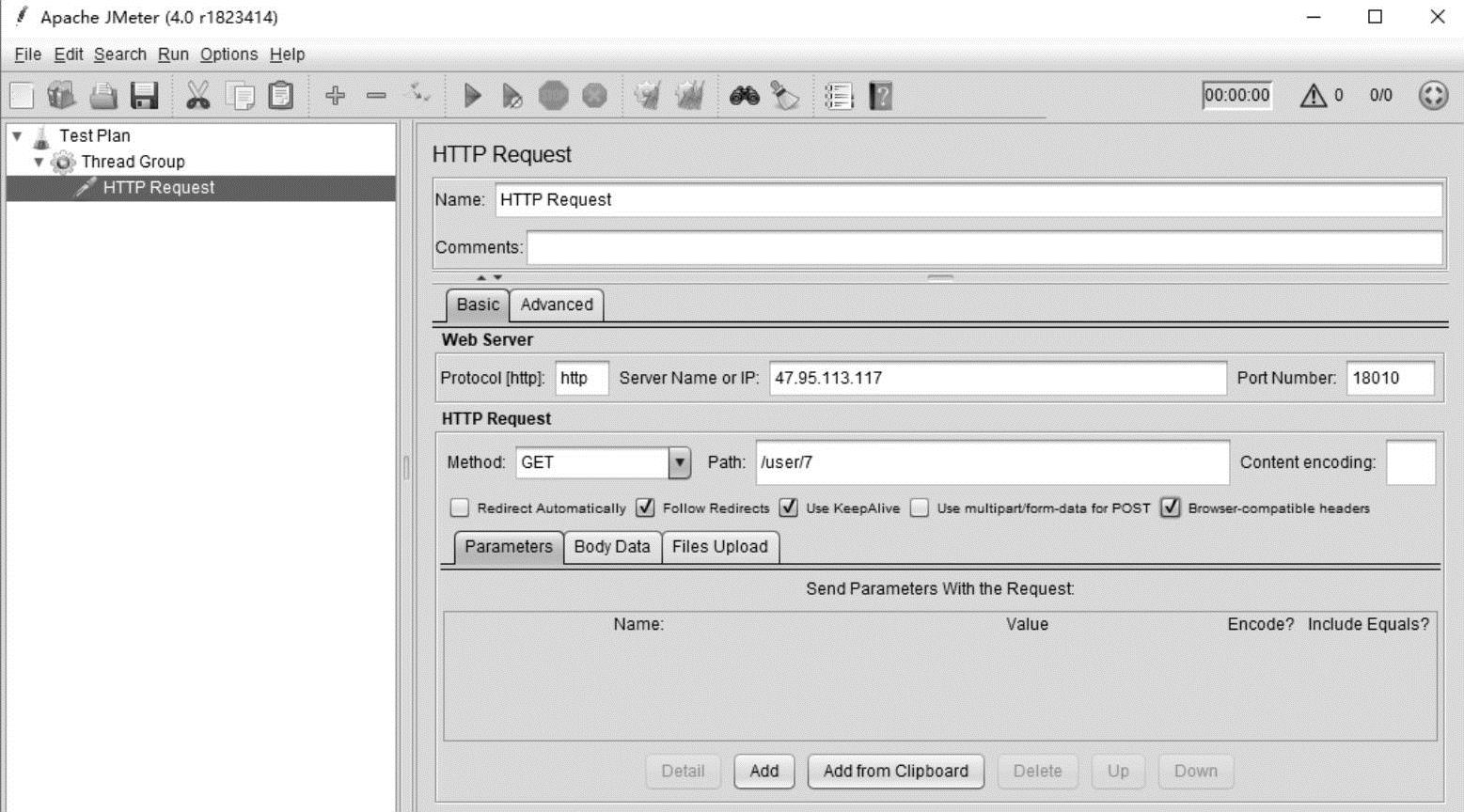This screenshot has width=1464, height=812.
Task: Switch to the Basic tab
Action: [478, 304]
